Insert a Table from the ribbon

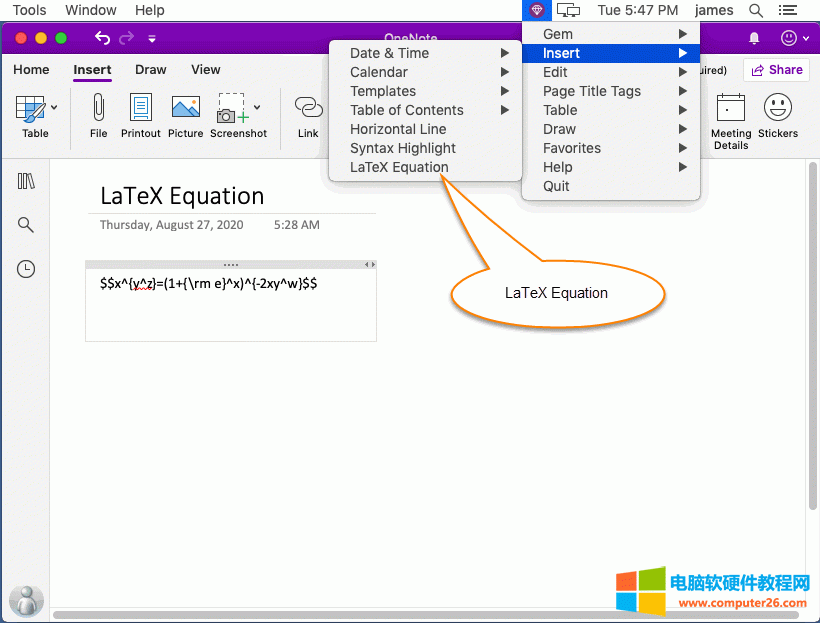point(30,108)
